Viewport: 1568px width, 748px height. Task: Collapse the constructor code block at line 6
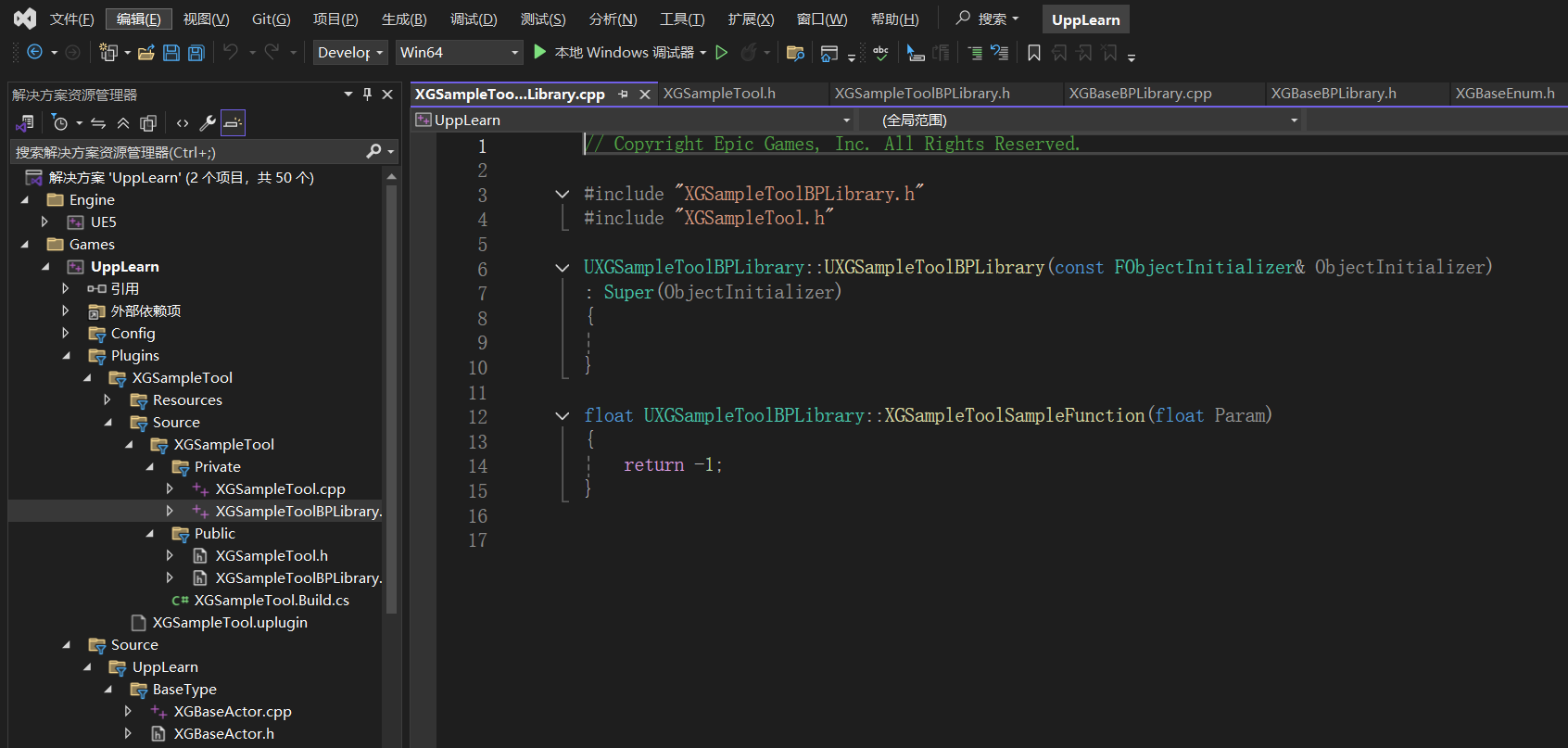(562, 268)
